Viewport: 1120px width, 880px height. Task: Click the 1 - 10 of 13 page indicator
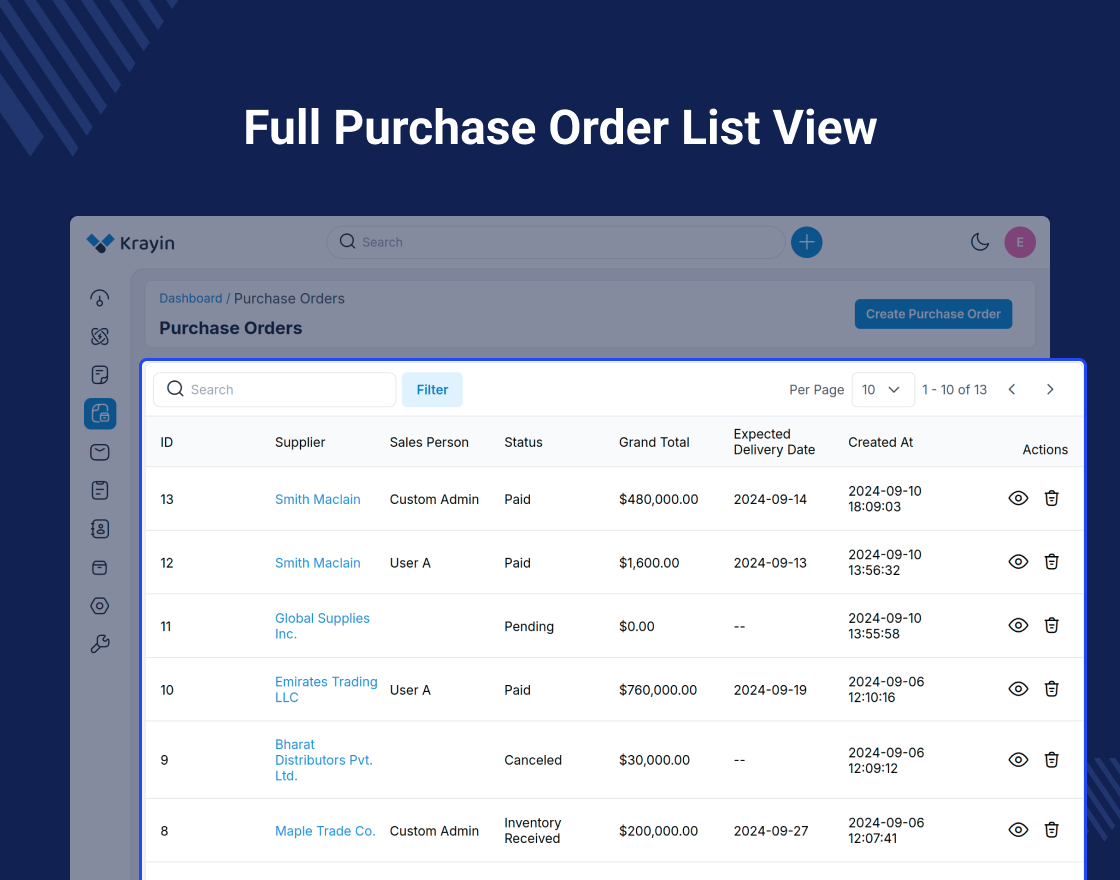pyautogui.click(x=954, y=389)
